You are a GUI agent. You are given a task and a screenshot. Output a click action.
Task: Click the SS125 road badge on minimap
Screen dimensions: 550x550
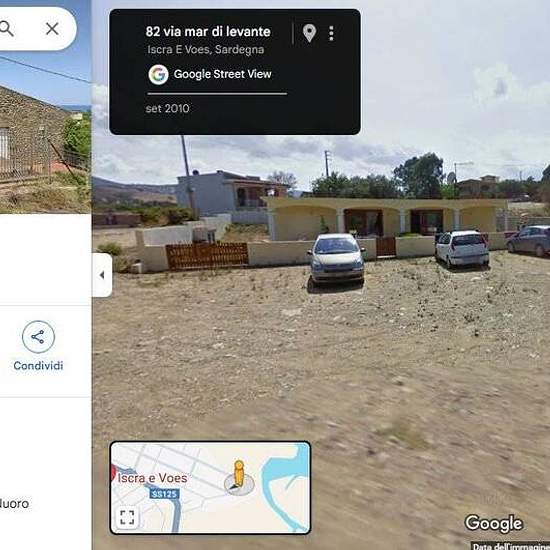(165, 494)
